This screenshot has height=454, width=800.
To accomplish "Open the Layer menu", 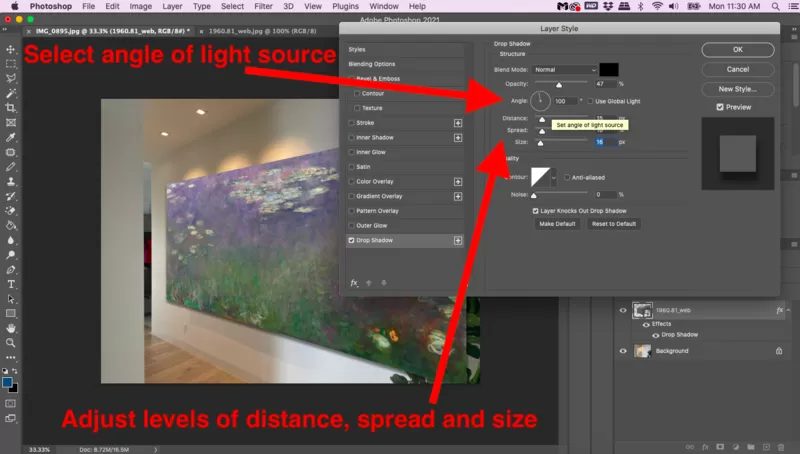I will pyautogui.click(x=172, y=6).
